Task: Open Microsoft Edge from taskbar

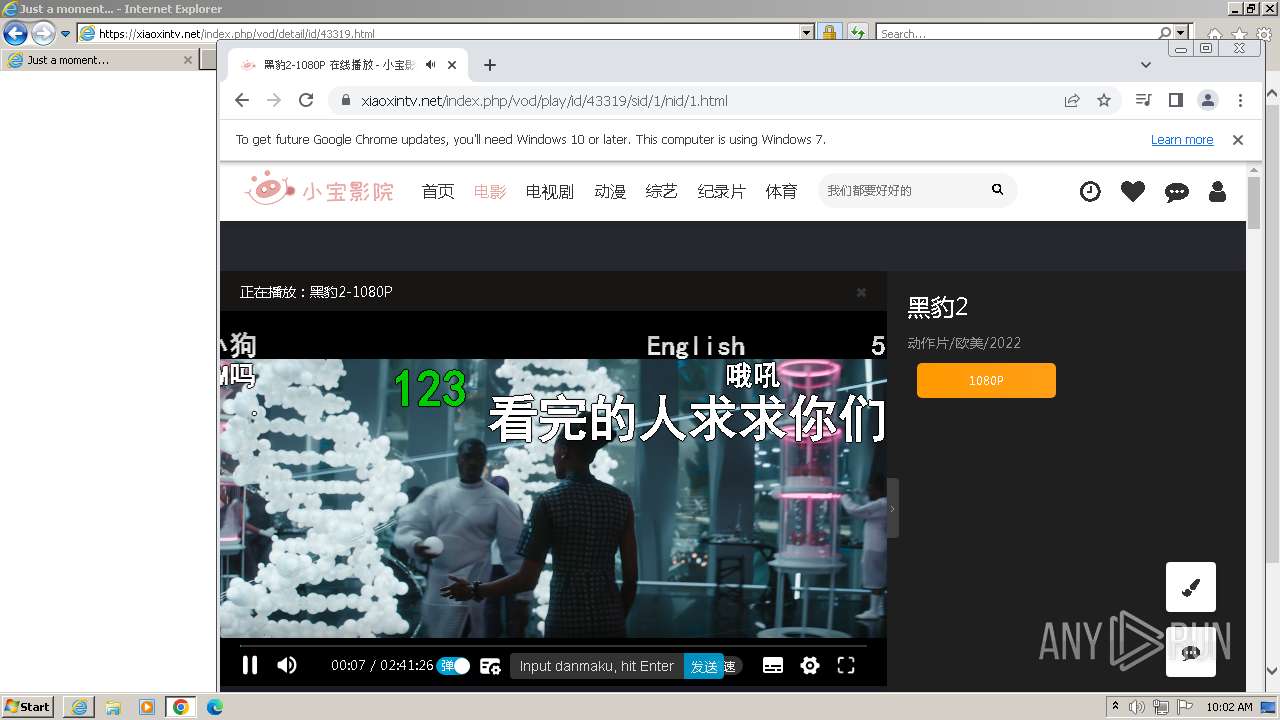Action: click(x=215, y=707)
